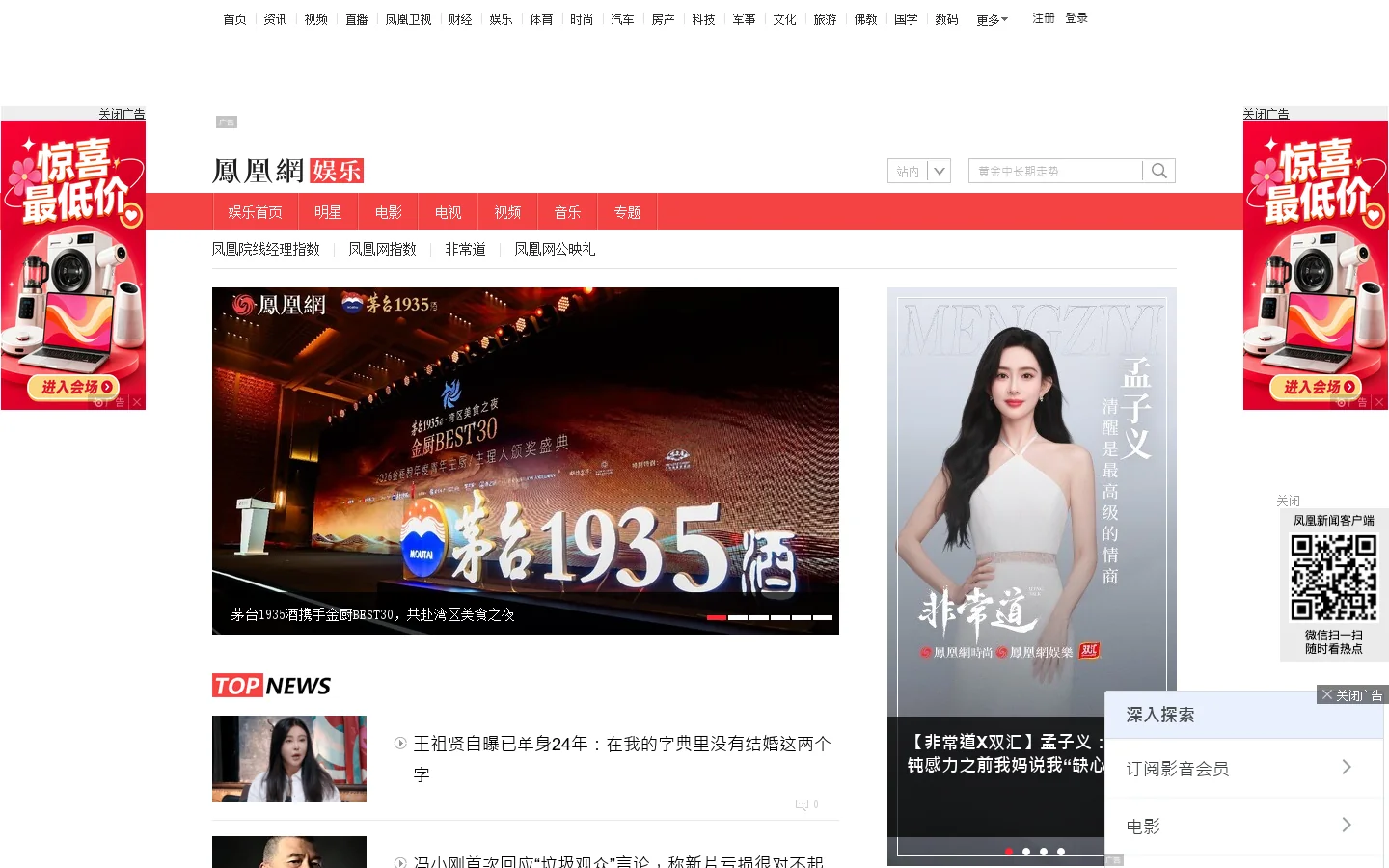Expand the 更多 top navigation menu
The height and width of the screenshot is (868, 1389).
992,19
